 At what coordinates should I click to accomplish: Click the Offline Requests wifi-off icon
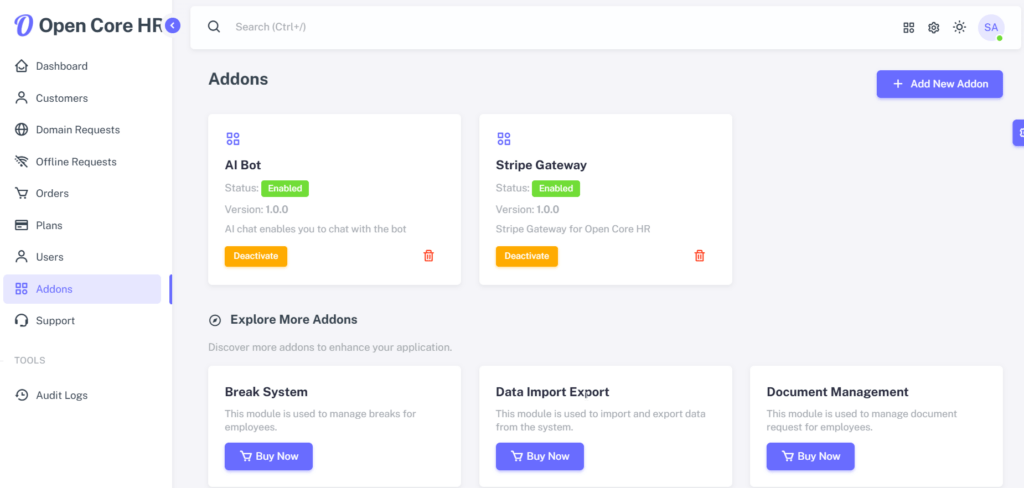tap(22, 161)
